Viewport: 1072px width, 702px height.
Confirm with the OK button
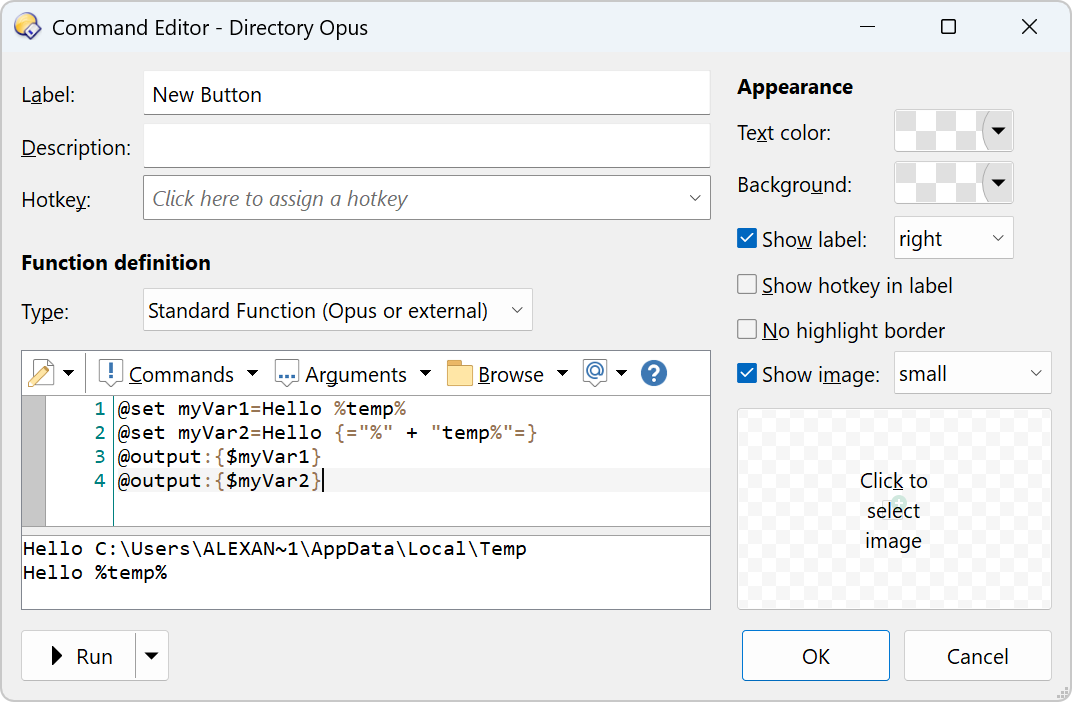[816, 656]
